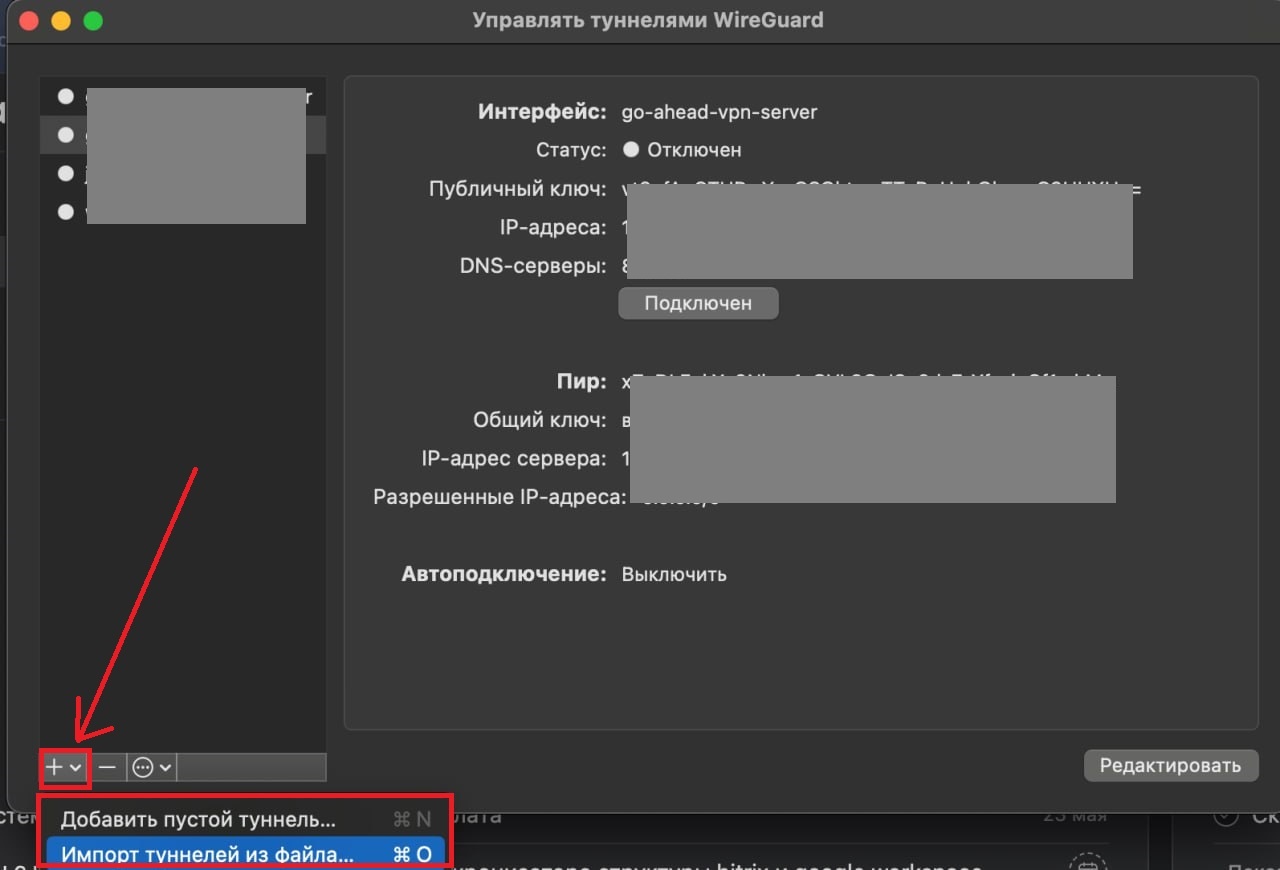Click the "Управлять туннелями WireGuard" window title
This screenshot has width=1280, height=870.
648,20
